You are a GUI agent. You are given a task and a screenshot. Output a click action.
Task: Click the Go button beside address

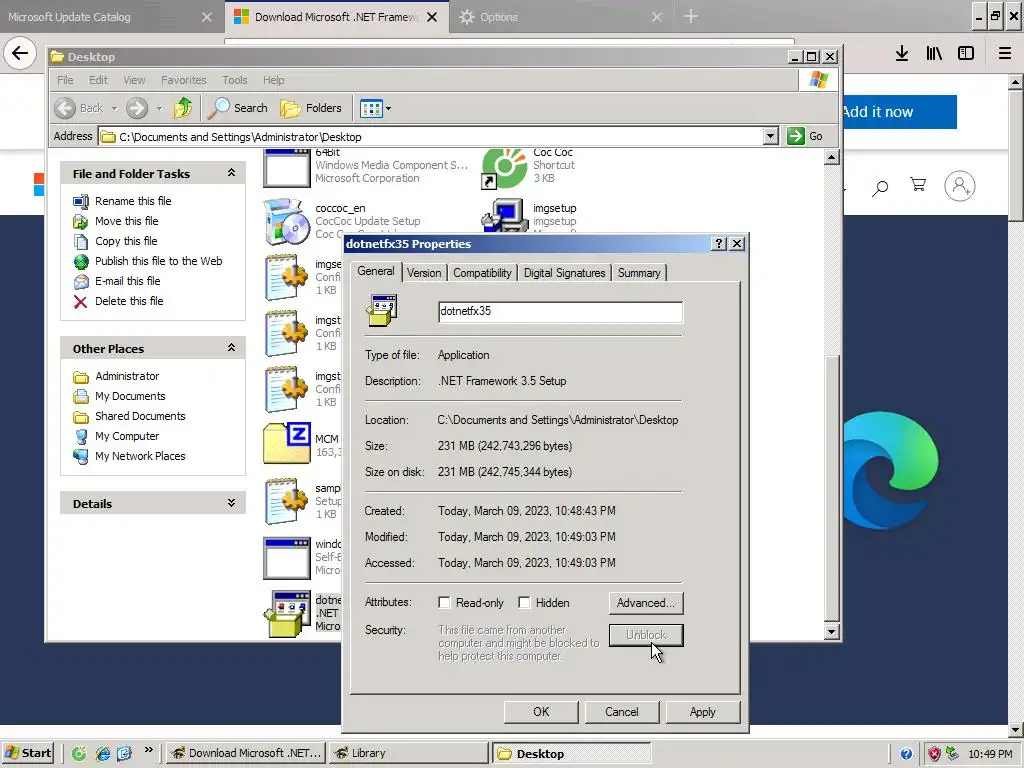tap(805, 136)
